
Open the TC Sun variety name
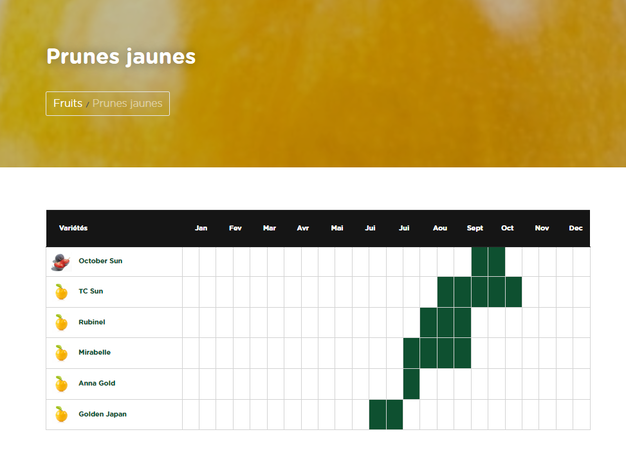coord(91,292)
